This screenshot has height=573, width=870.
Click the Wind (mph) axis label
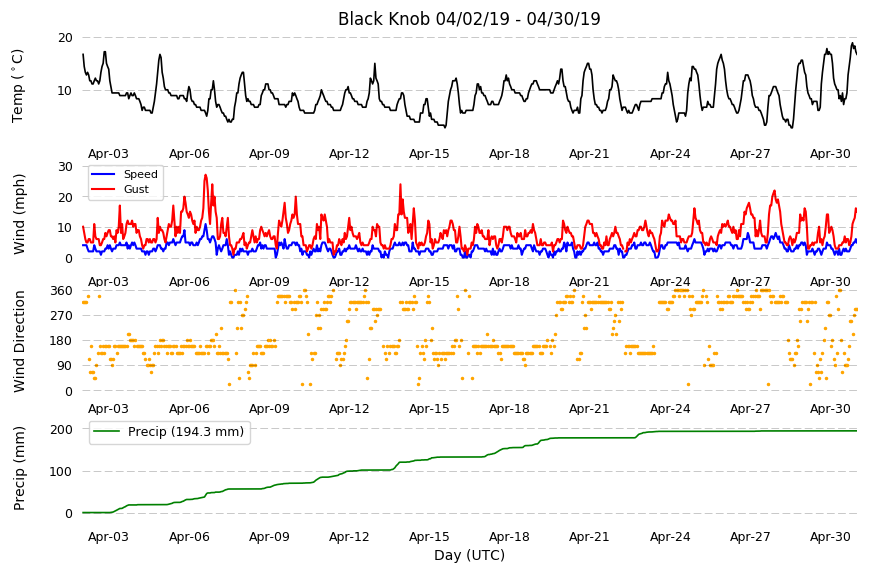[19, 214]
